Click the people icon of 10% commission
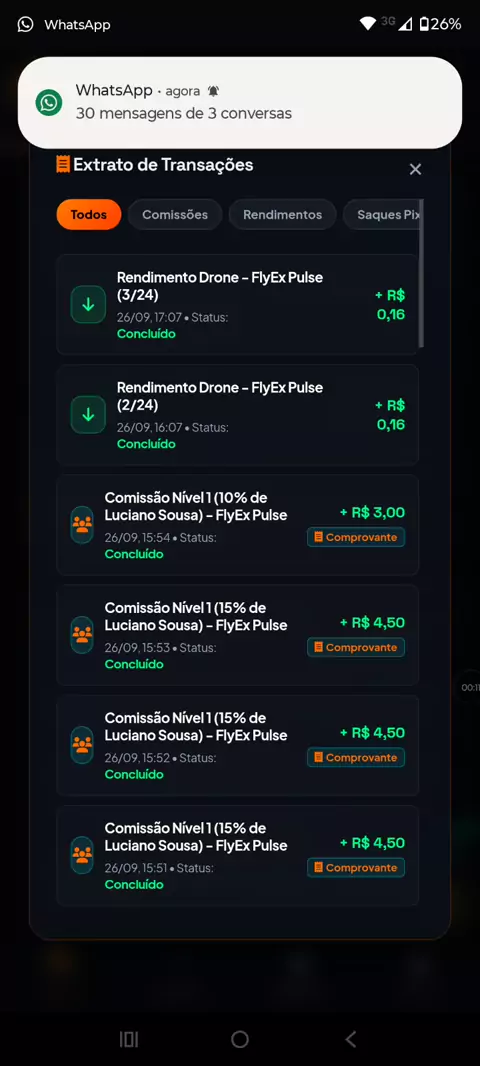The width and height of the screenshot is (480, 1066). (82, 525)
